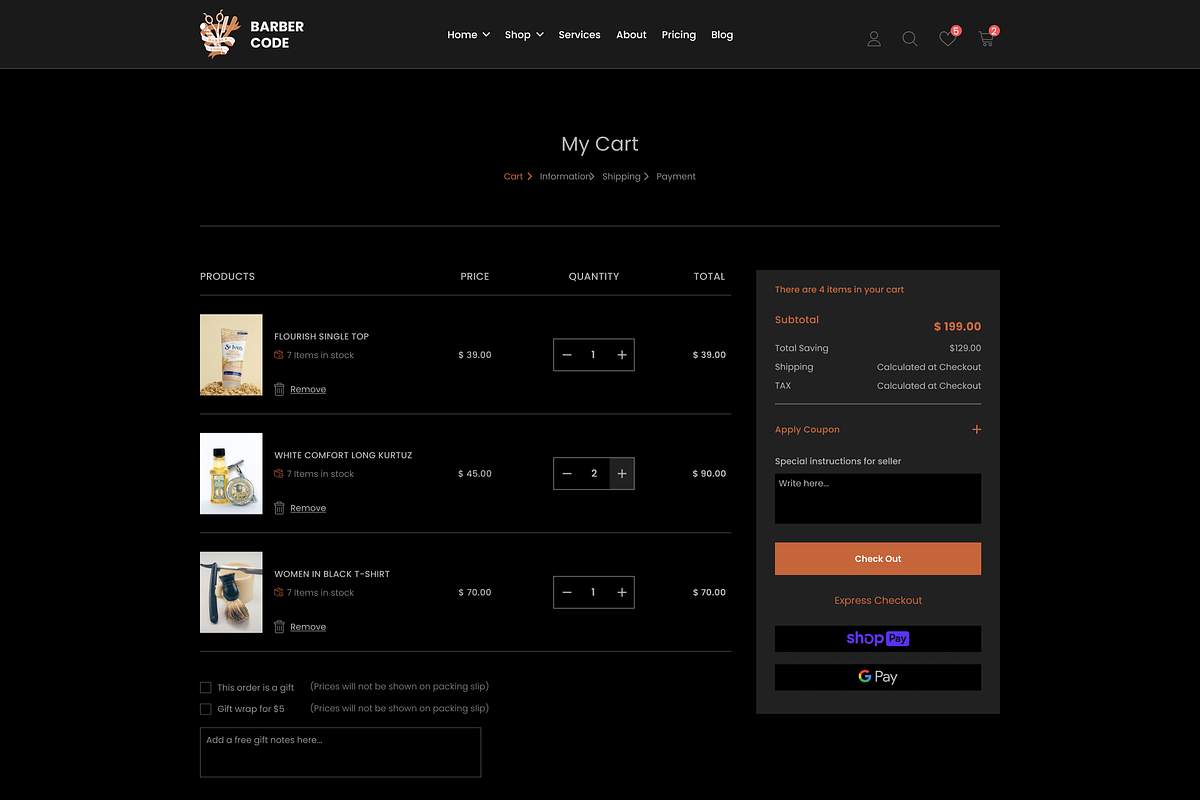The width and height of the screenshot is (1200, 800).
Task: Click the 'WHITE COMFORT LONG KURTUZ' product name
Action: tap(343, 456)
